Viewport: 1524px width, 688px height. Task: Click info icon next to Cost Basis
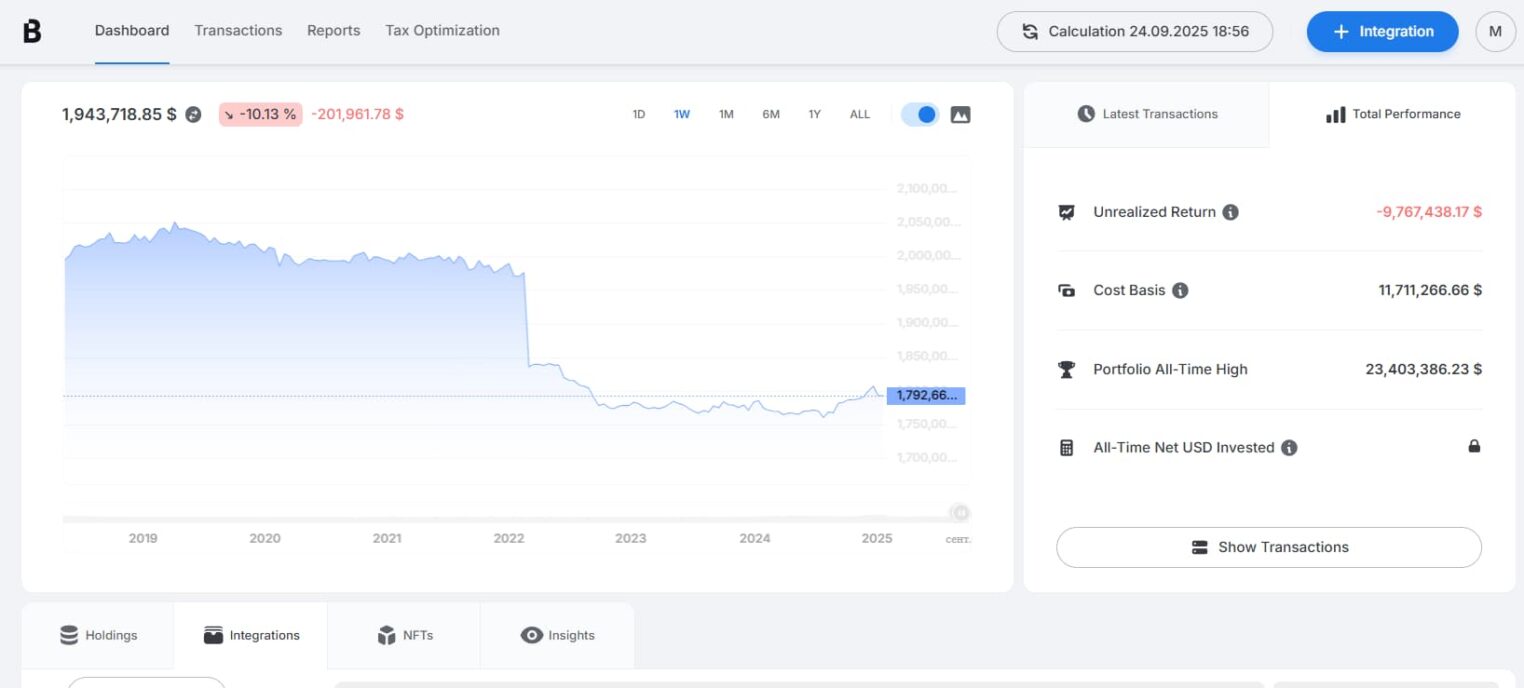point(1180,291)
